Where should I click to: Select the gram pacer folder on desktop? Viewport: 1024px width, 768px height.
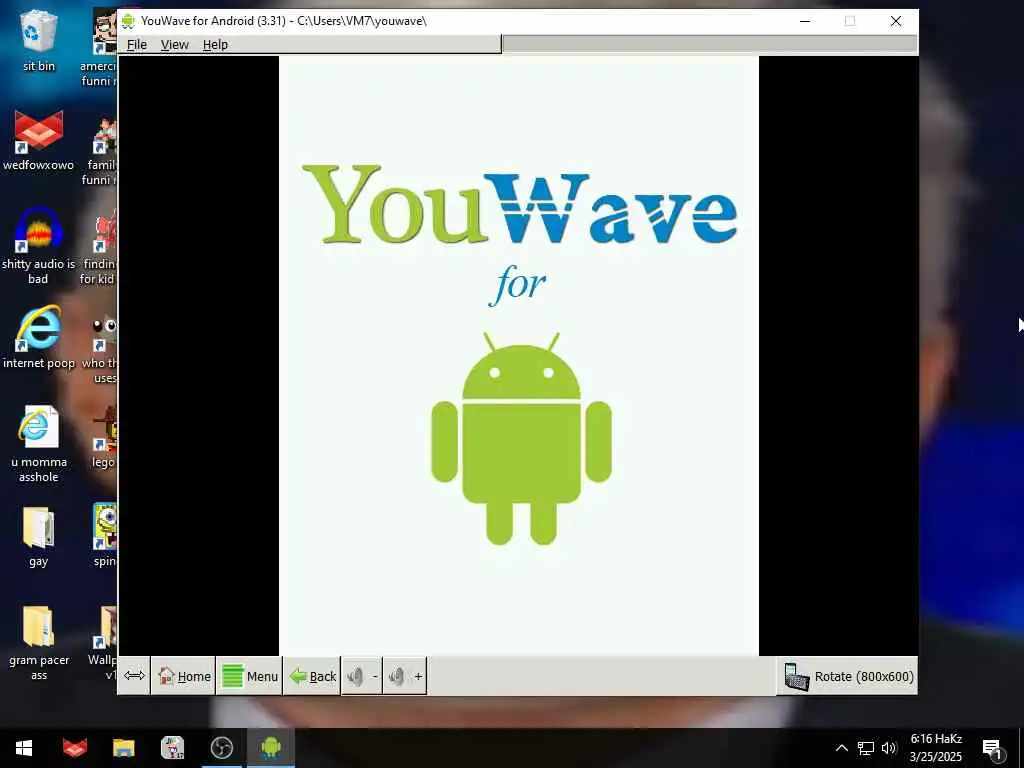click(x=39, y=643)
